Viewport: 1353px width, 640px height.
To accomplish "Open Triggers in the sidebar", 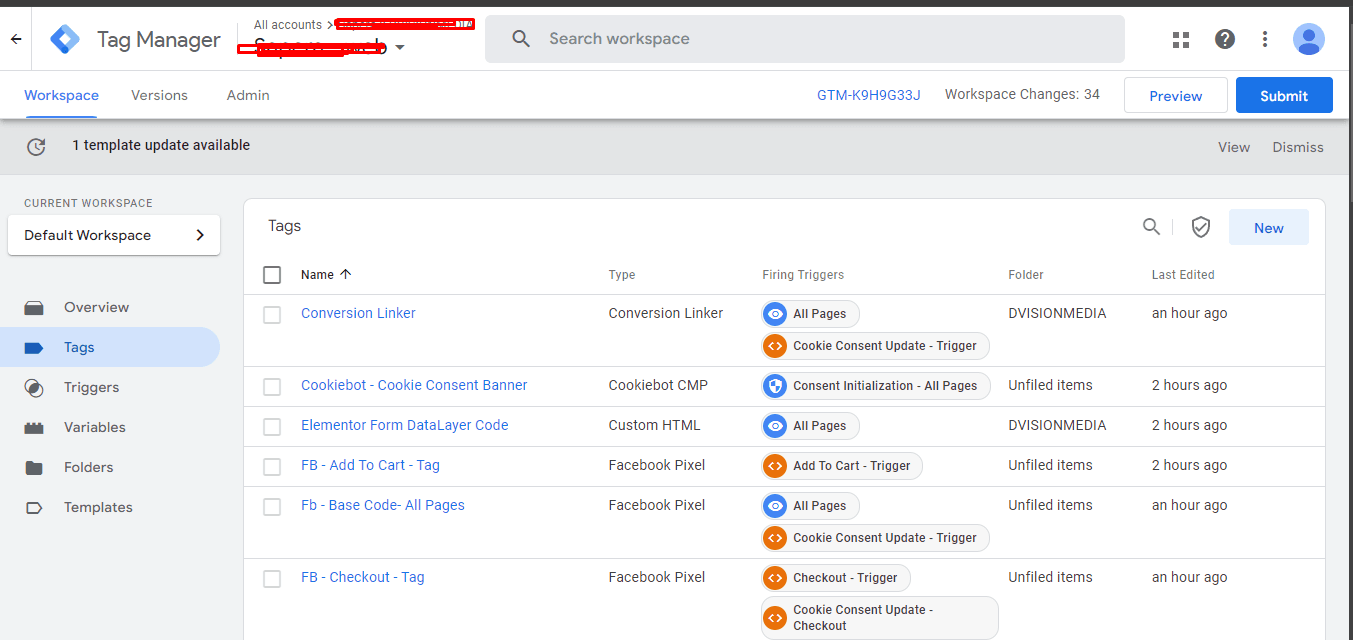I will [92, 387].
